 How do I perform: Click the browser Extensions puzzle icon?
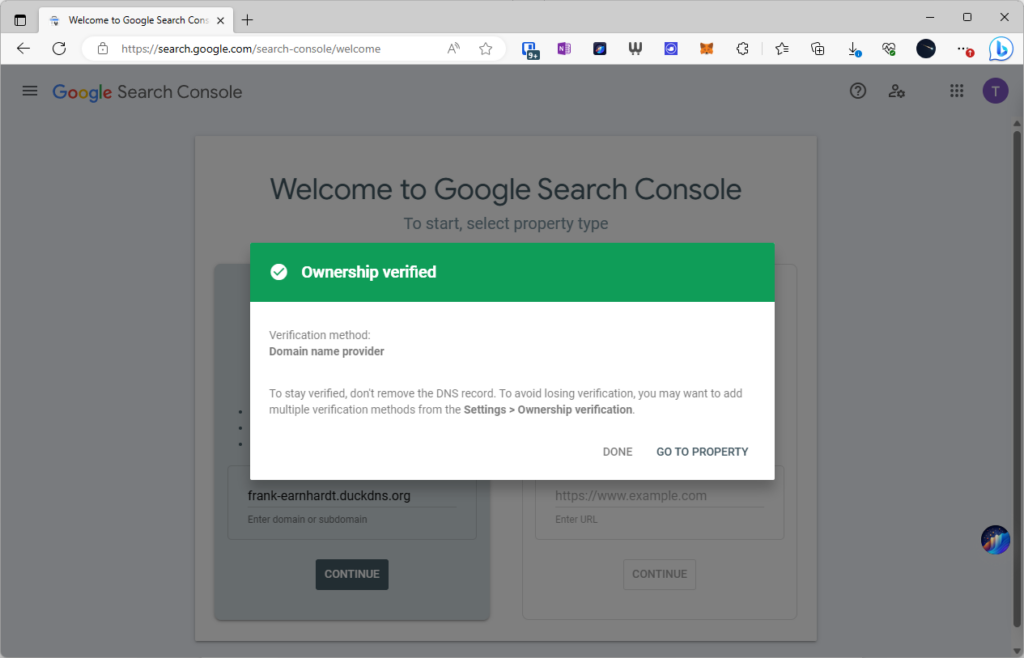point(742,48)
